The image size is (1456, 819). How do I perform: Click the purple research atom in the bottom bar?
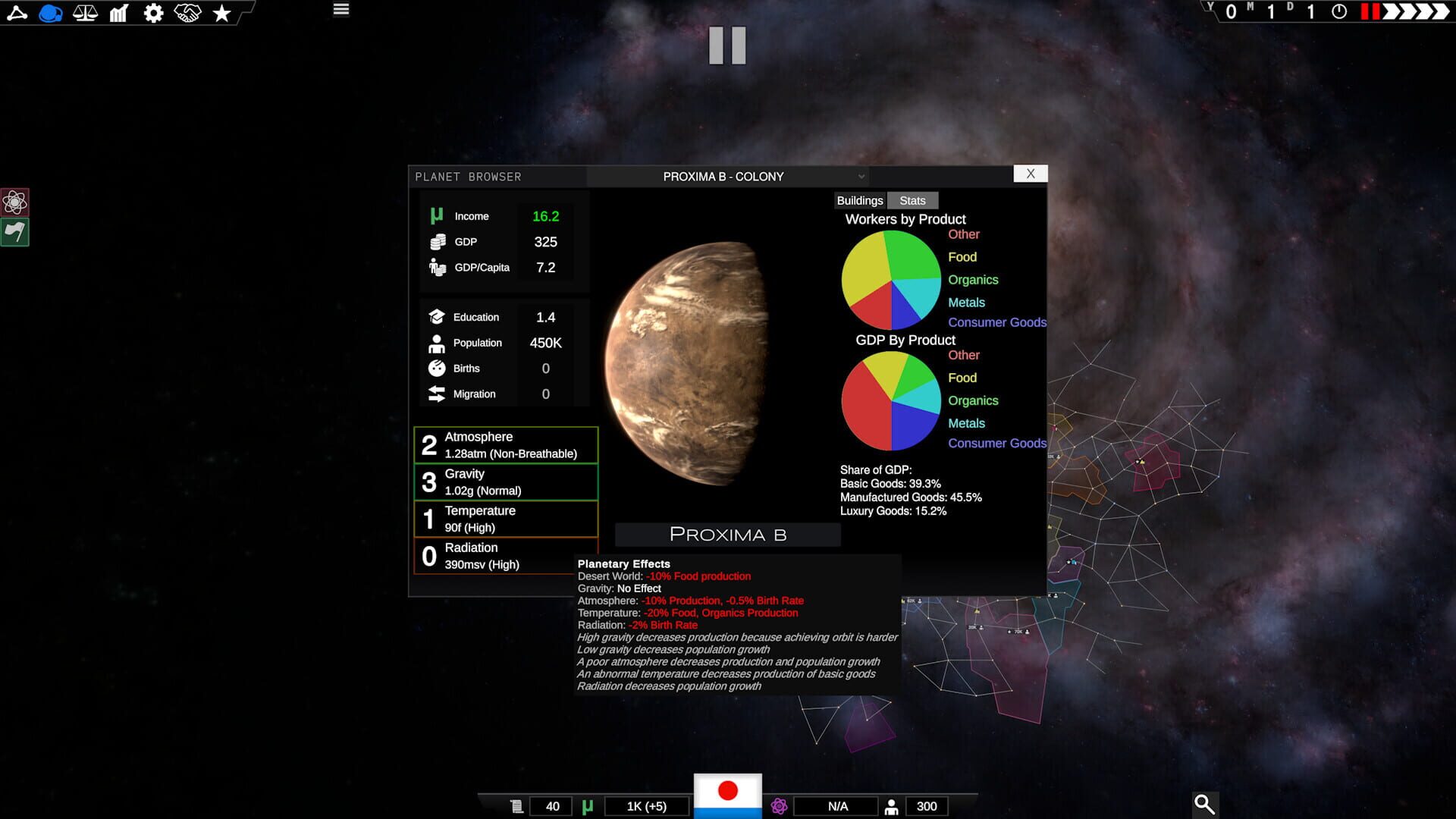780,806
